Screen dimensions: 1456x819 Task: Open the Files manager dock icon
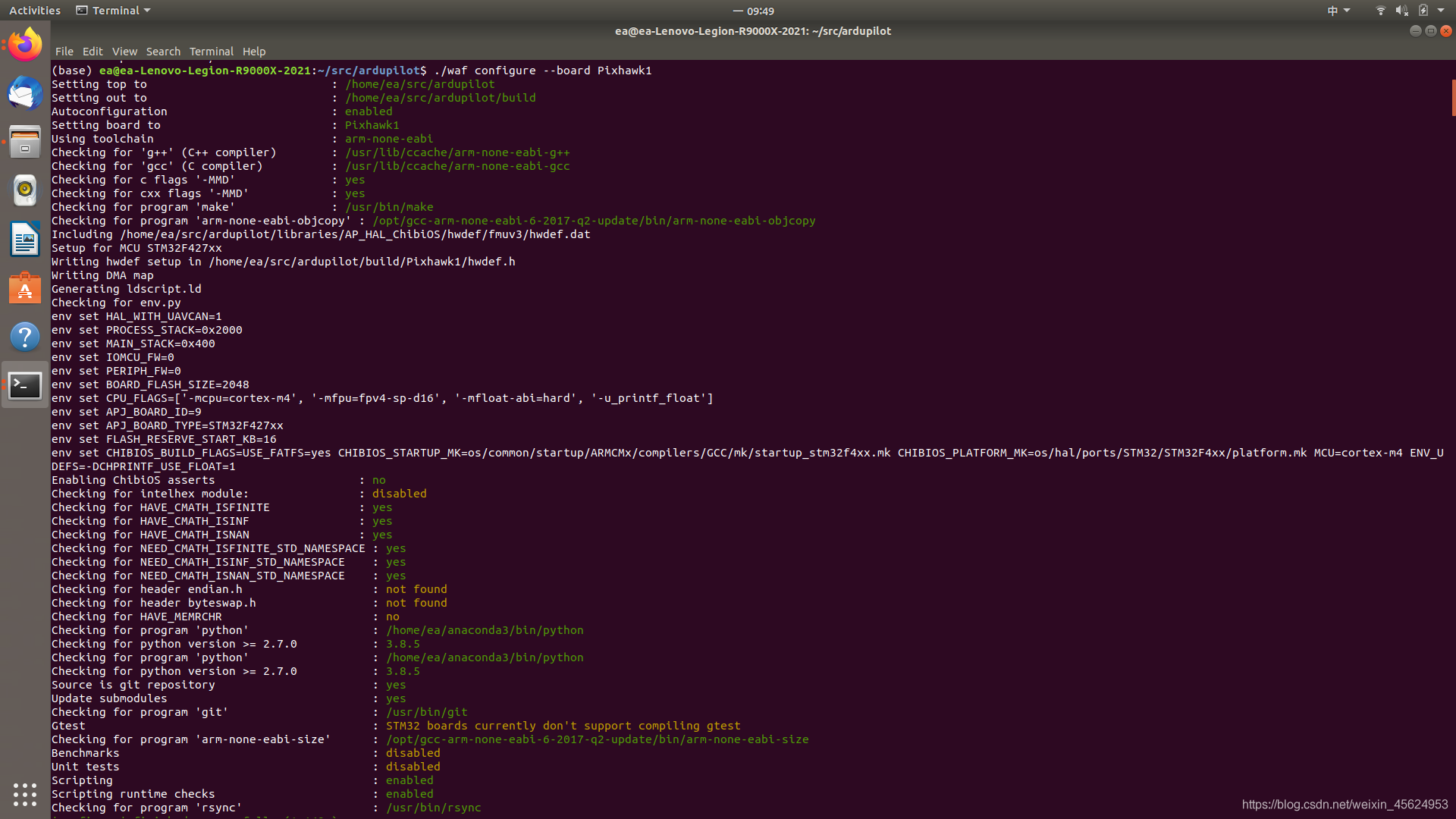[x=25, y=142]
